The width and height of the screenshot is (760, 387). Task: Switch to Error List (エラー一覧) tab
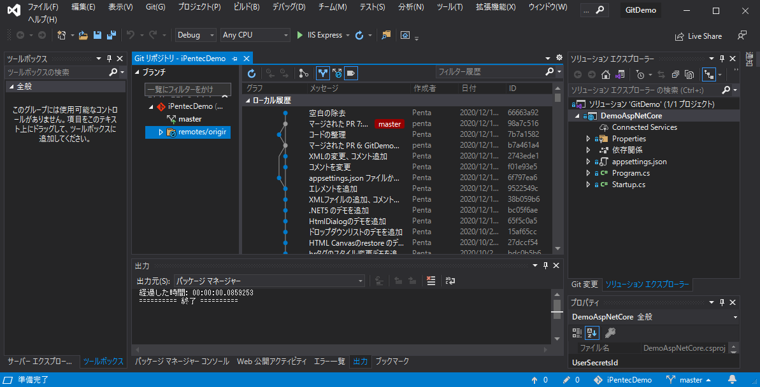click(330, 361)
